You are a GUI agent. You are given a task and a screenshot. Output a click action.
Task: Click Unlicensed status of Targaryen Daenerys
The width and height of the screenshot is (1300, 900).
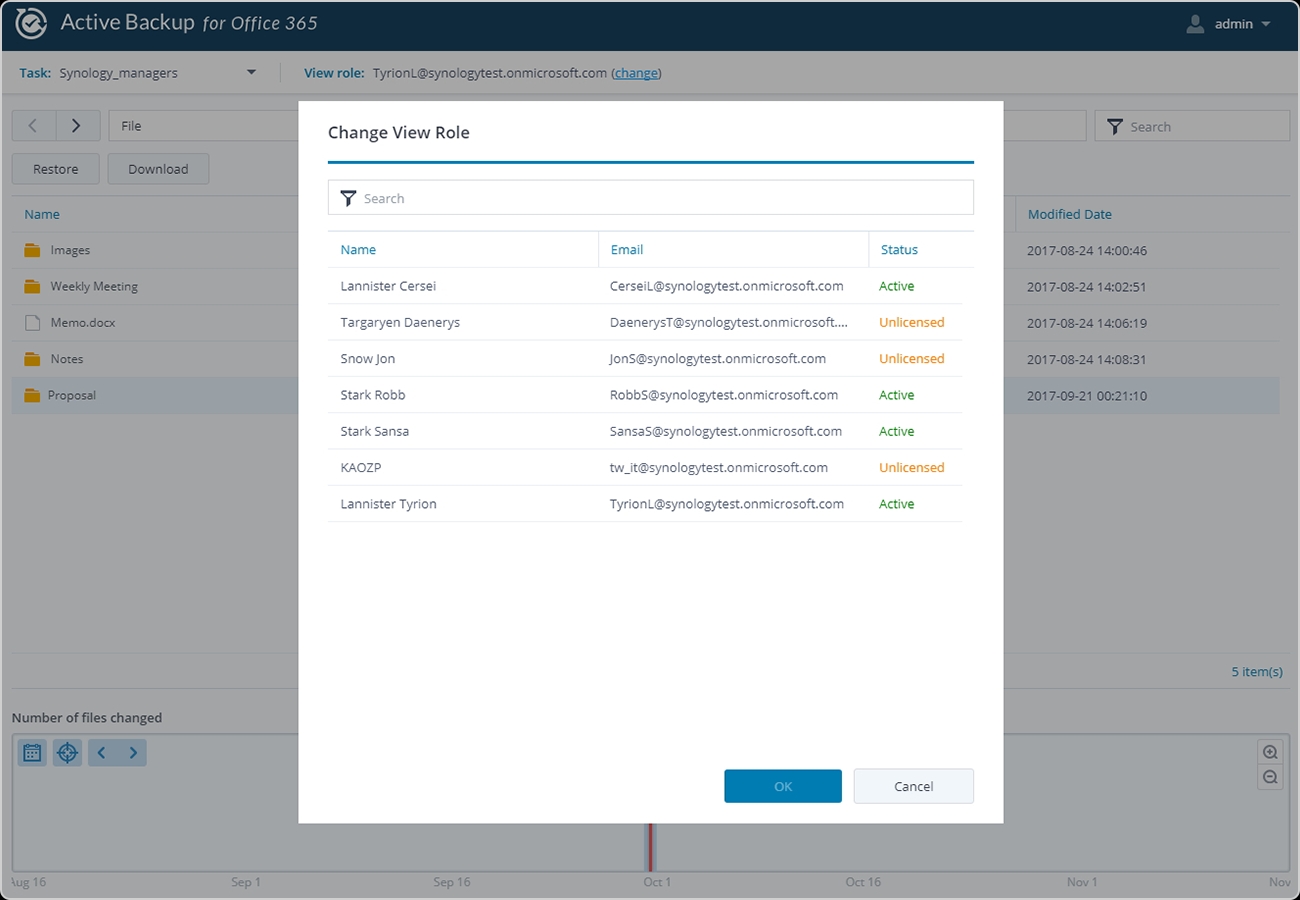pyautogui.click(x=911, y=322)
